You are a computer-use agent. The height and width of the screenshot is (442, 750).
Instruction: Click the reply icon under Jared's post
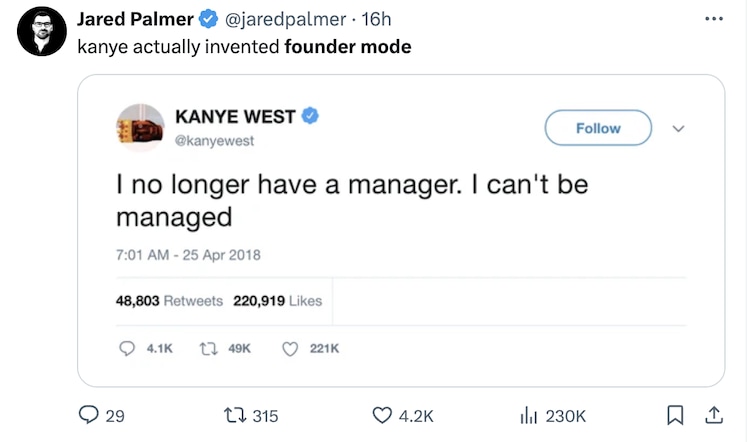point(88,415)
